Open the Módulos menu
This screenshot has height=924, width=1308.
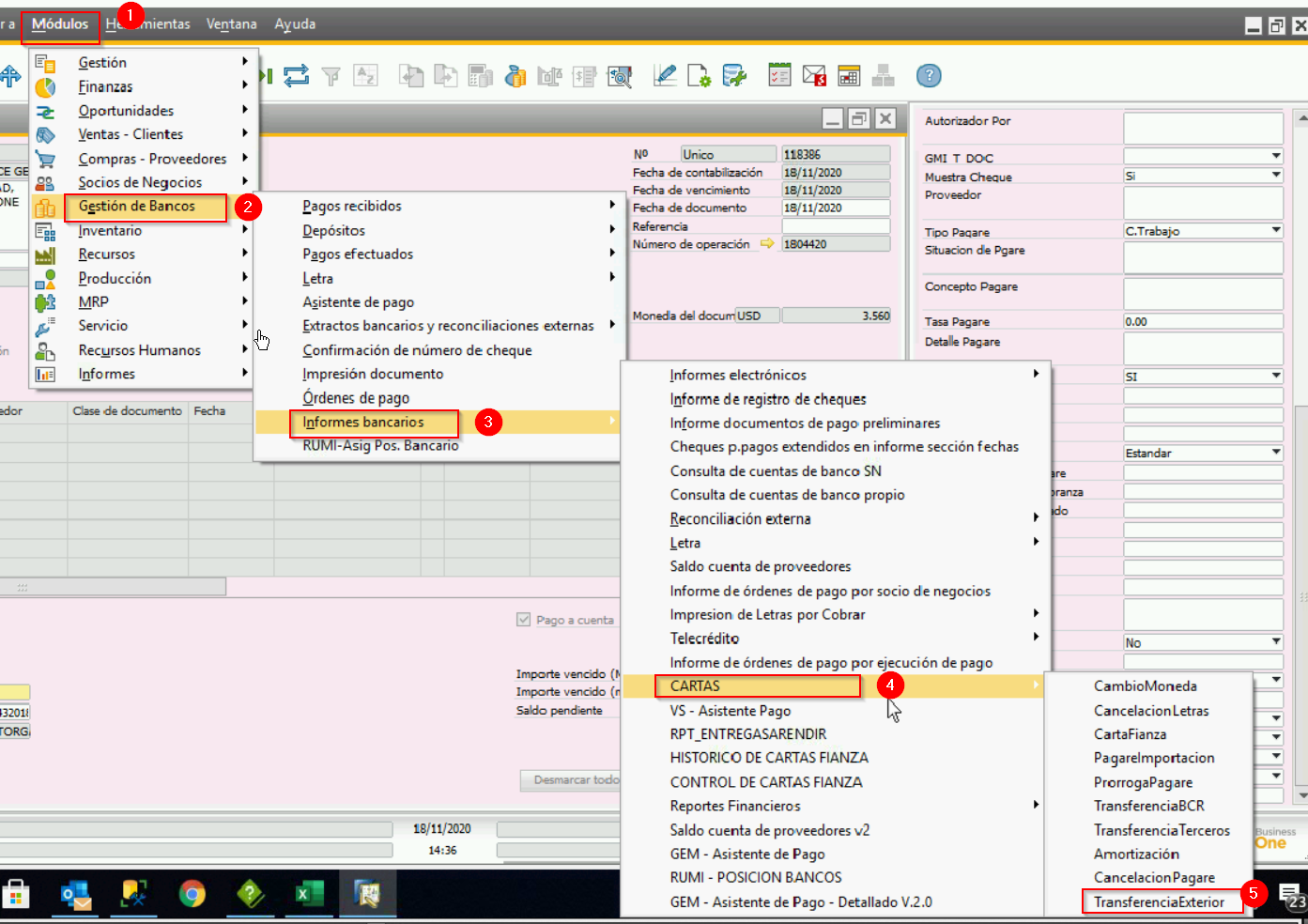tap(60, 24)
